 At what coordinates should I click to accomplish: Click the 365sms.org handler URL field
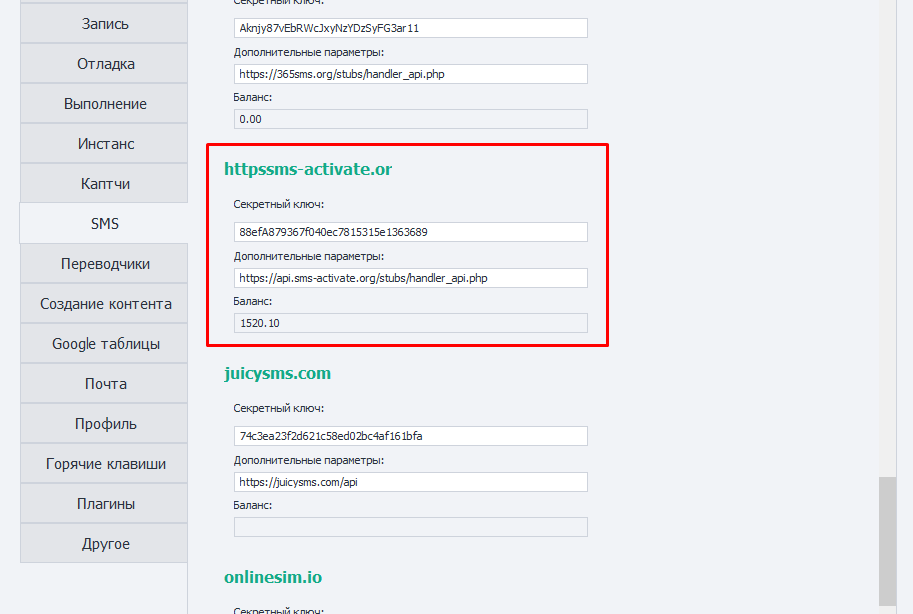pos(411,74)
